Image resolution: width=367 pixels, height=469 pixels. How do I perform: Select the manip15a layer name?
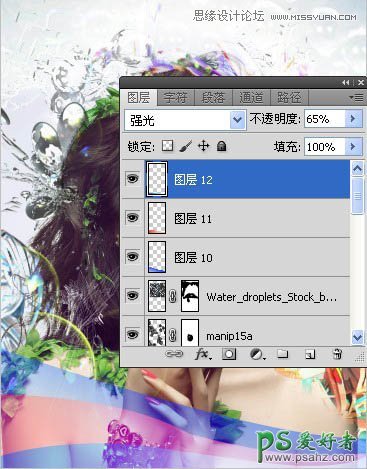229,336
